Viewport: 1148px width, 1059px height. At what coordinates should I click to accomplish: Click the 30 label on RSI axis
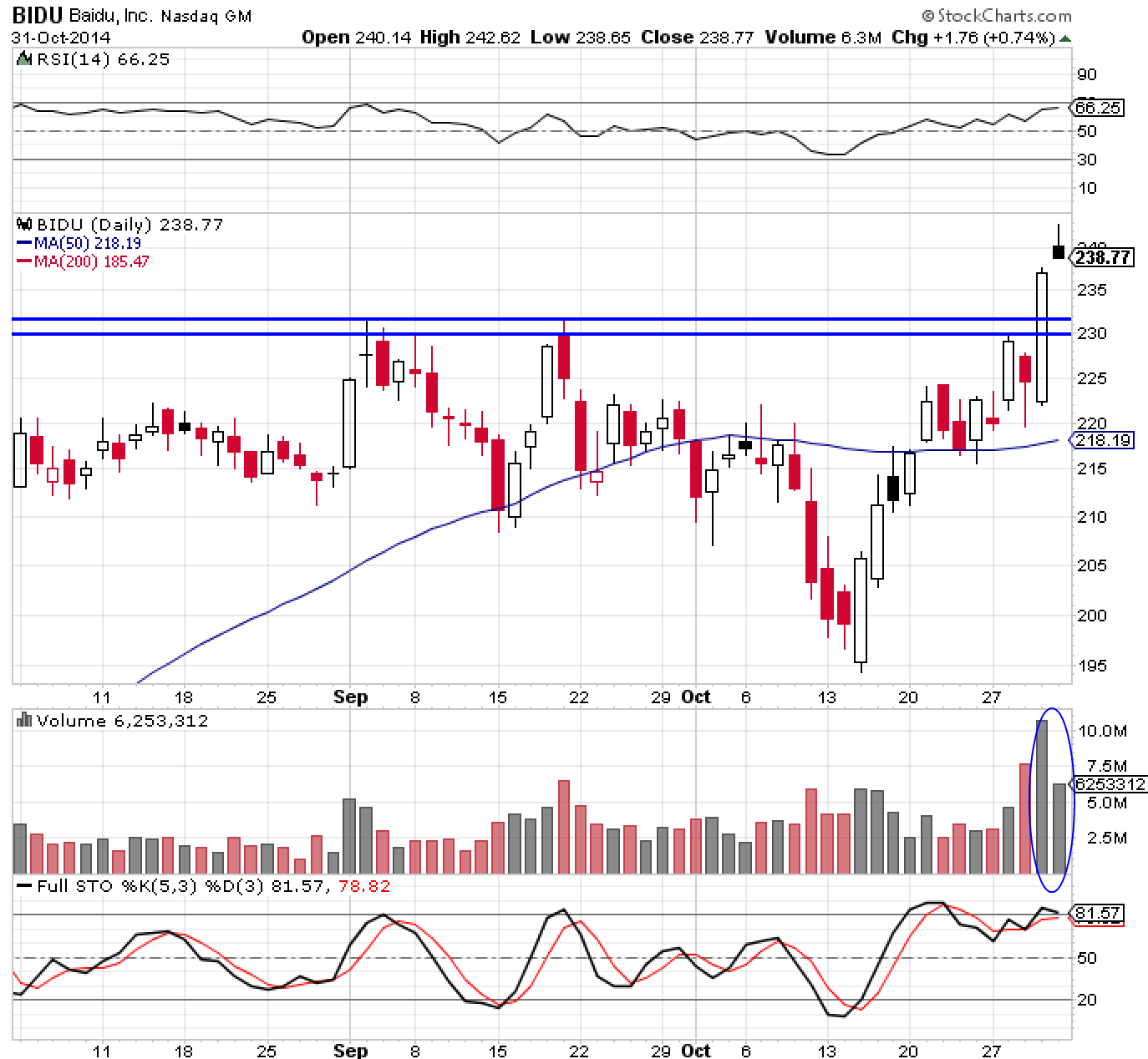click(x=1087, y=160)
